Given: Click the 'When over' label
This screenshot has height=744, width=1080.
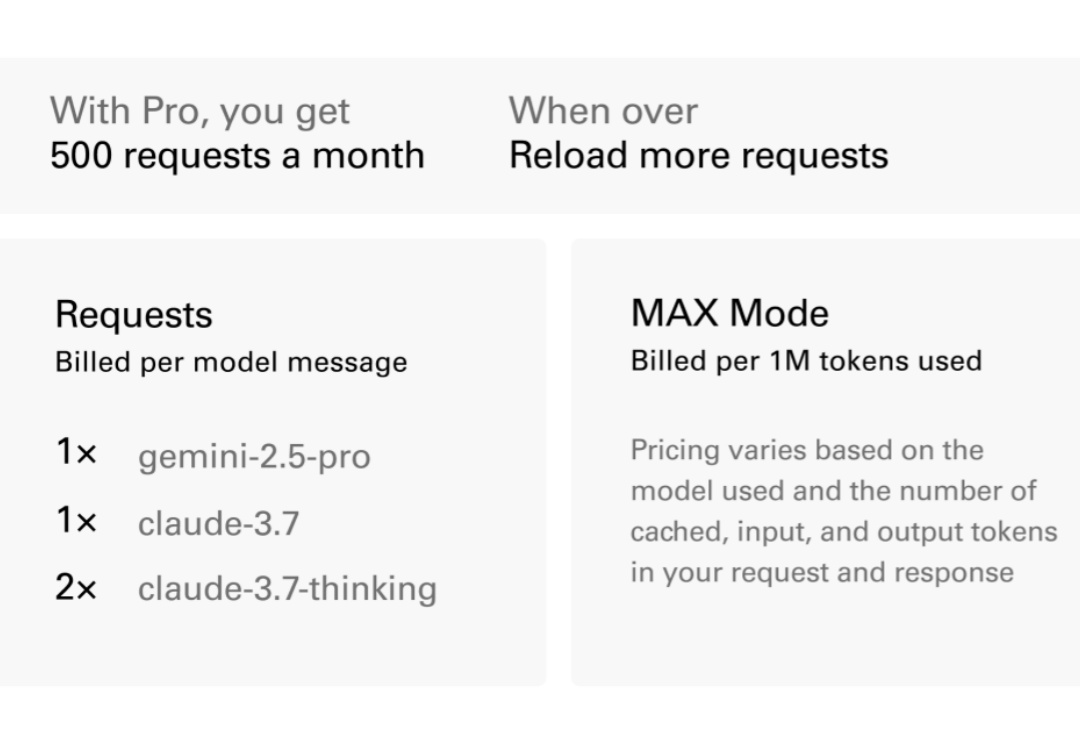Looking at the screenshot, I should pyautogui.click(x=603, y=111).
